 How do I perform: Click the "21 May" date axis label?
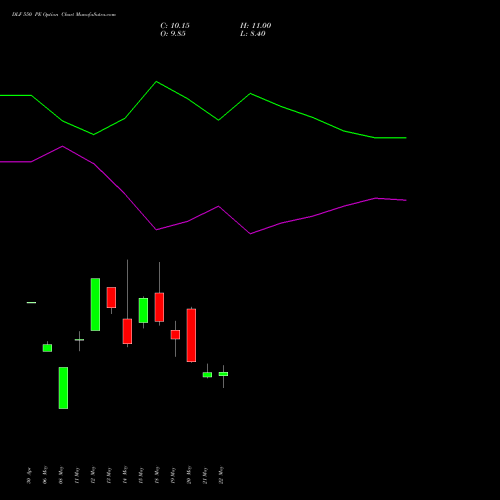click(205, 475)
